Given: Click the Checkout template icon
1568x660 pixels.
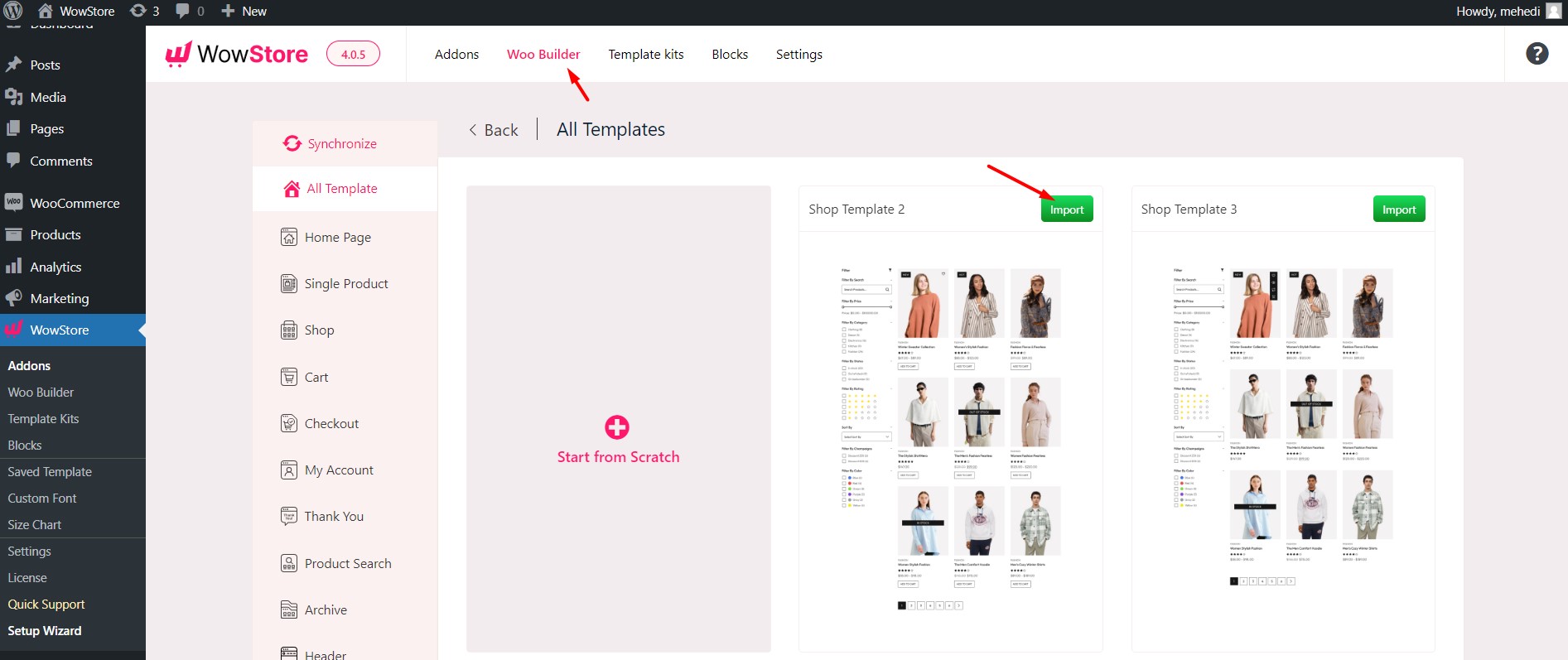Looking at the screenshot, I should click(288, 423).
